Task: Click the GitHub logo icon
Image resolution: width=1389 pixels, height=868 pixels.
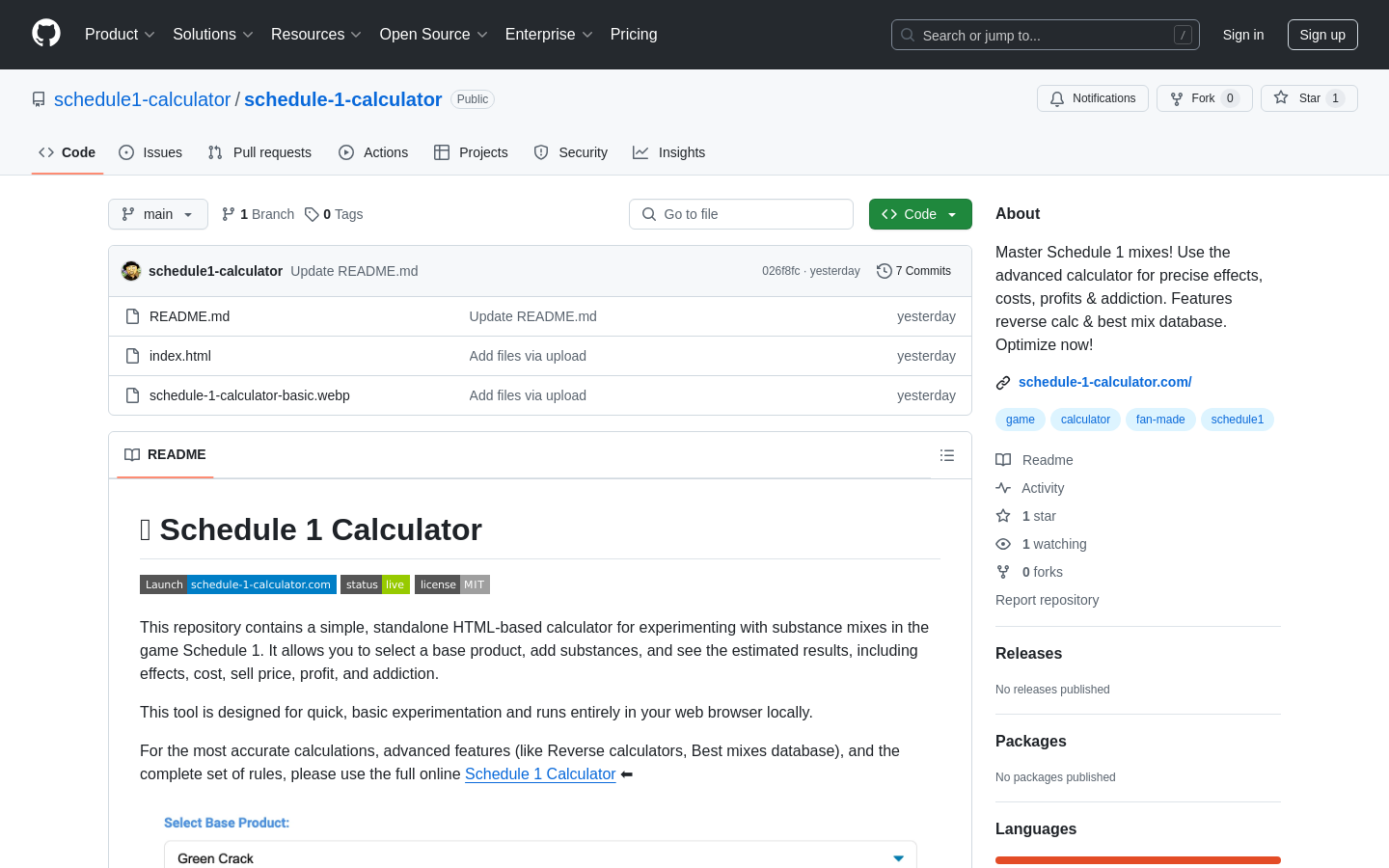Action: (x=46, y=34)
